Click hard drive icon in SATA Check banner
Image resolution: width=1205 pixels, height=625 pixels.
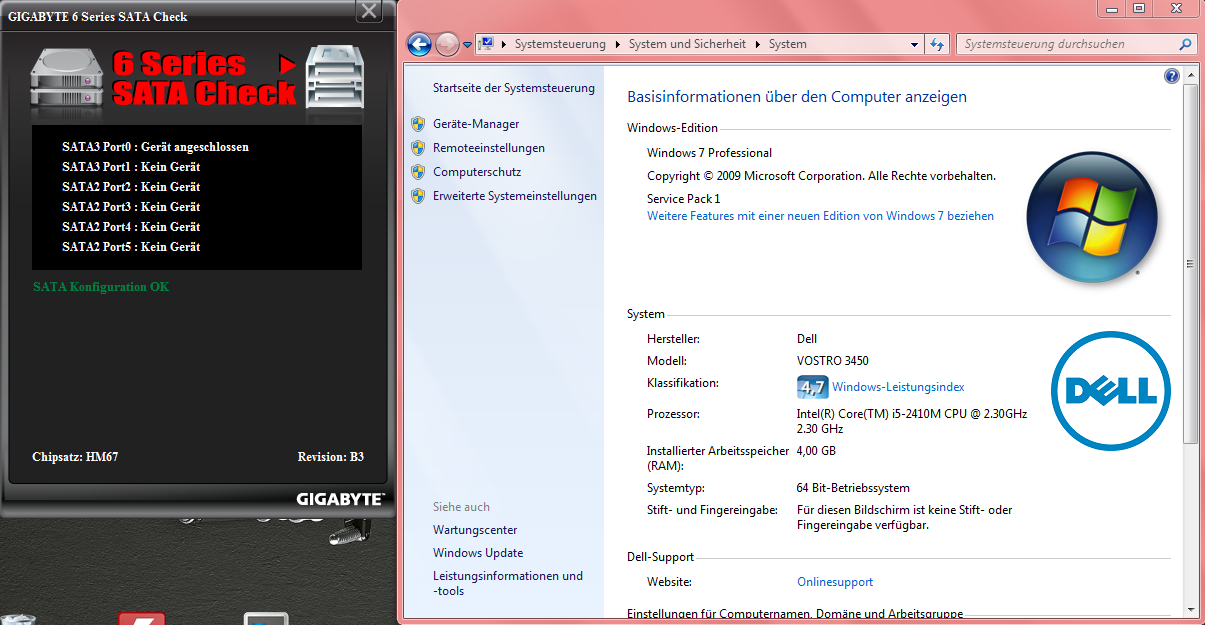point(68,80)
